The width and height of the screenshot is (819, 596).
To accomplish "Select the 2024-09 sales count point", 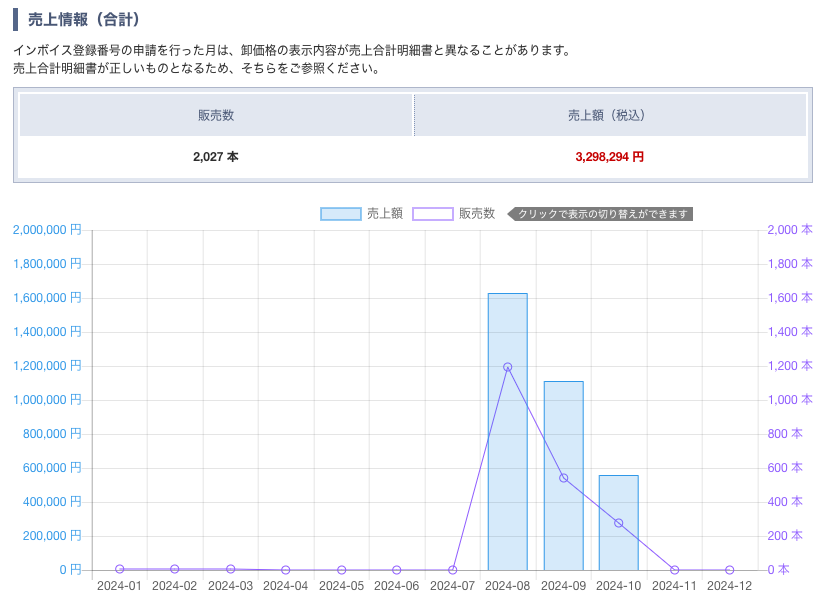I will [564, 478].
